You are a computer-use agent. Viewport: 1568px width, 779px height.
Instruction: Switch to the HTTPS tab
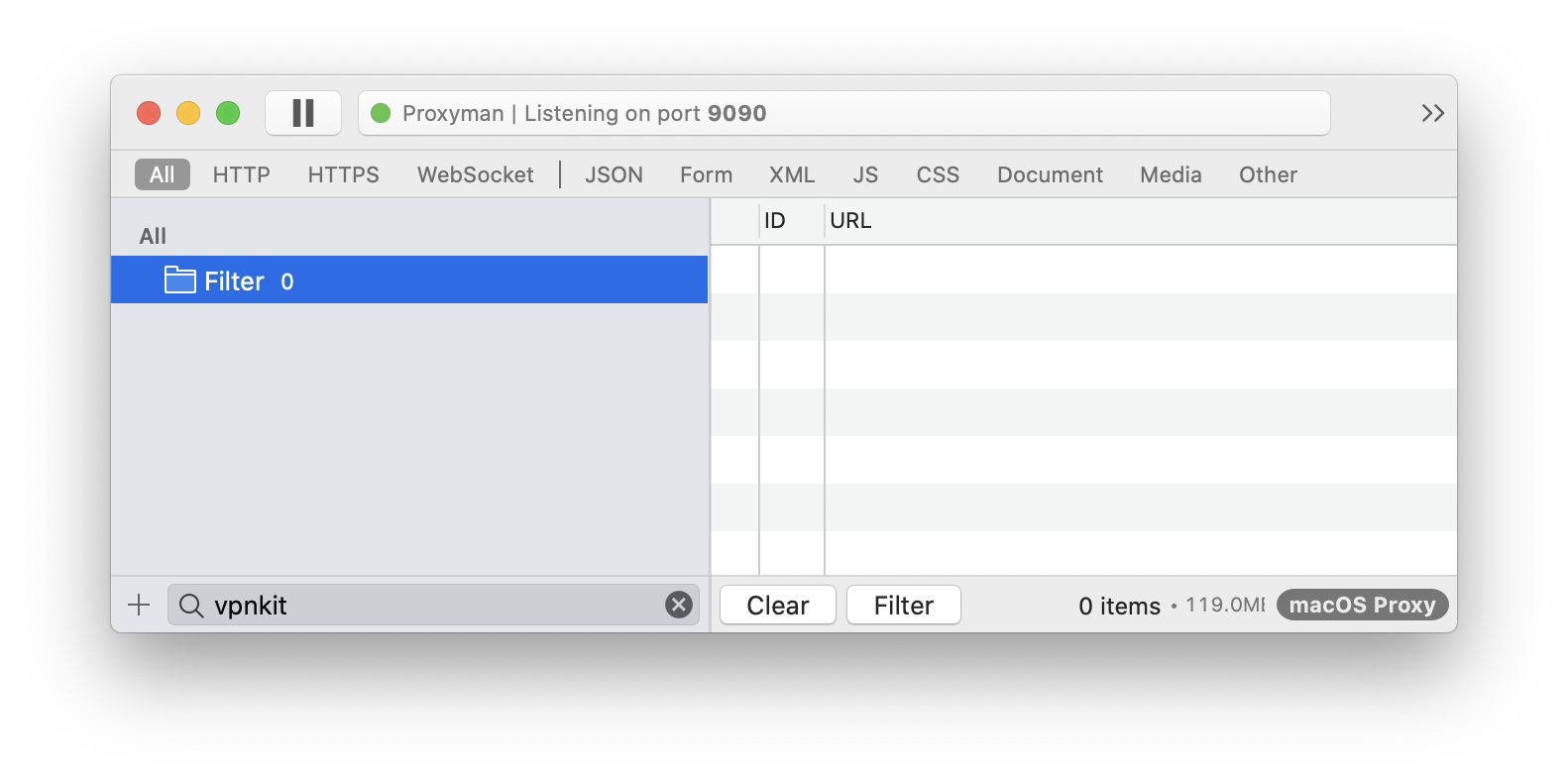[x=343, y=174]
